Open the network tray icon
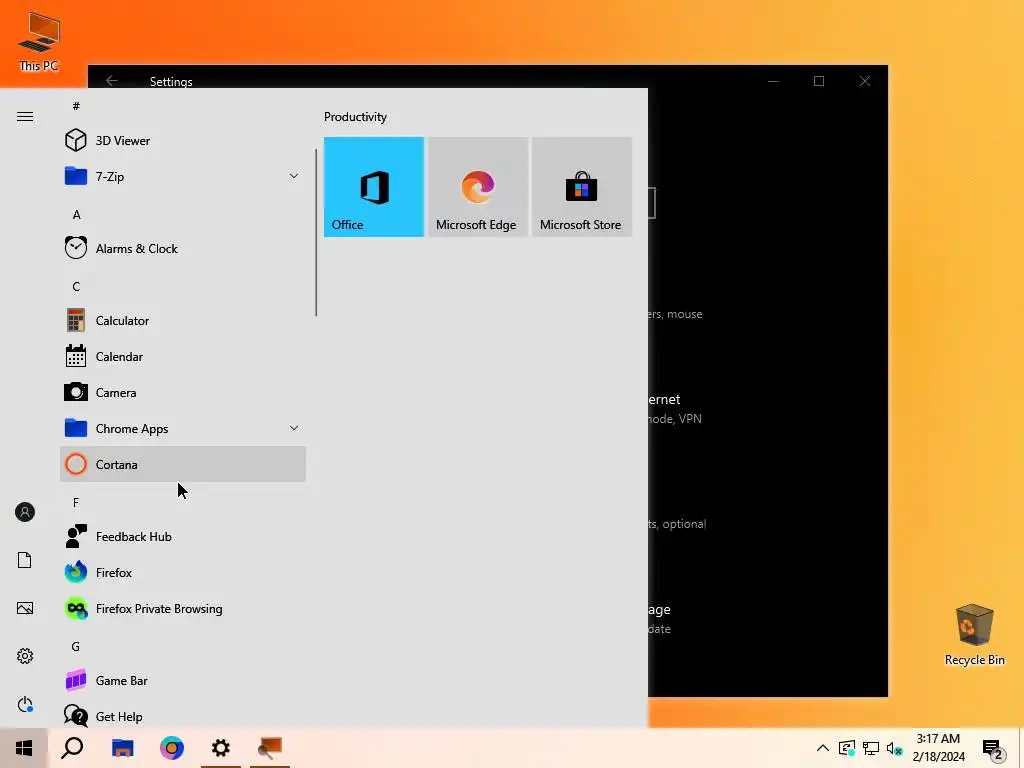 871,748
